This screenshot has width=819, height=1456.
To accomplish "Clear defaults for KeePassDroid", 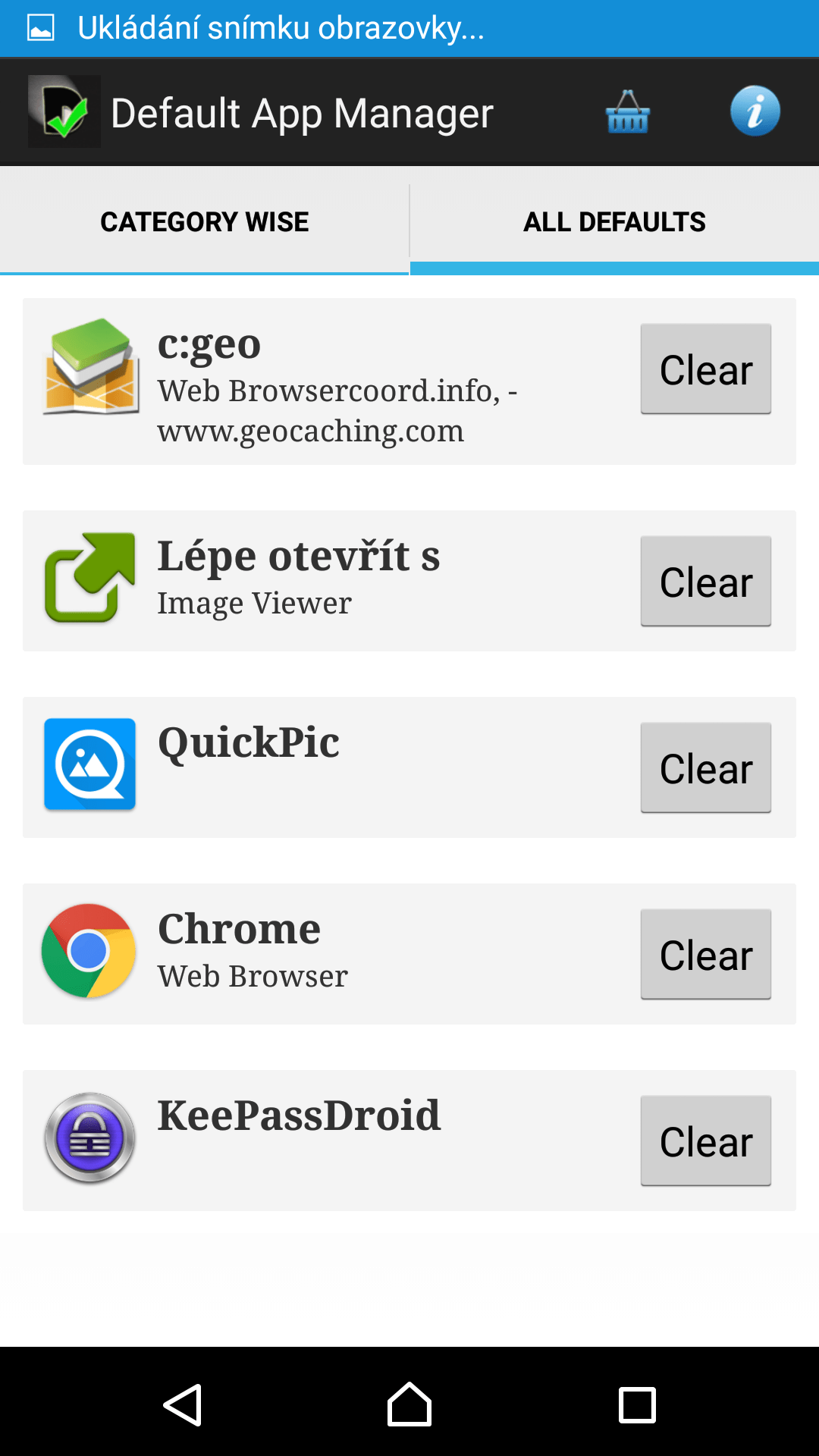I will (x=706, y=1141).
